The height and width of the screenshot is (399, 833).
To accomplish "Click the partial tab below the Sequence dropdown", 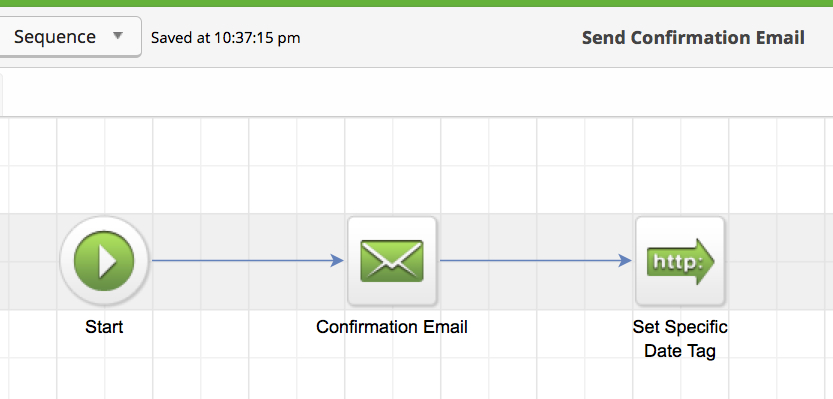I will (2, 94).
